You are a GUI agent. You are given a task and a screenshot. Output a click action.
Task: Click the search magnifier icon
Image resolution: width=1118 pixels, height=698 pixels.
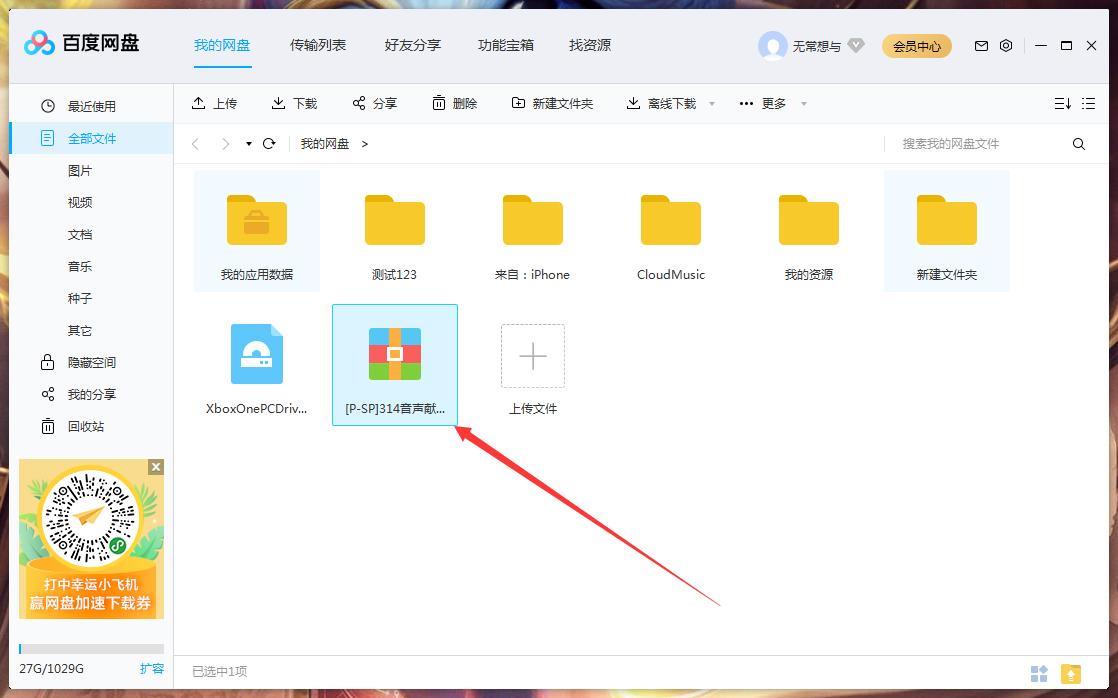click(1079, 144)
